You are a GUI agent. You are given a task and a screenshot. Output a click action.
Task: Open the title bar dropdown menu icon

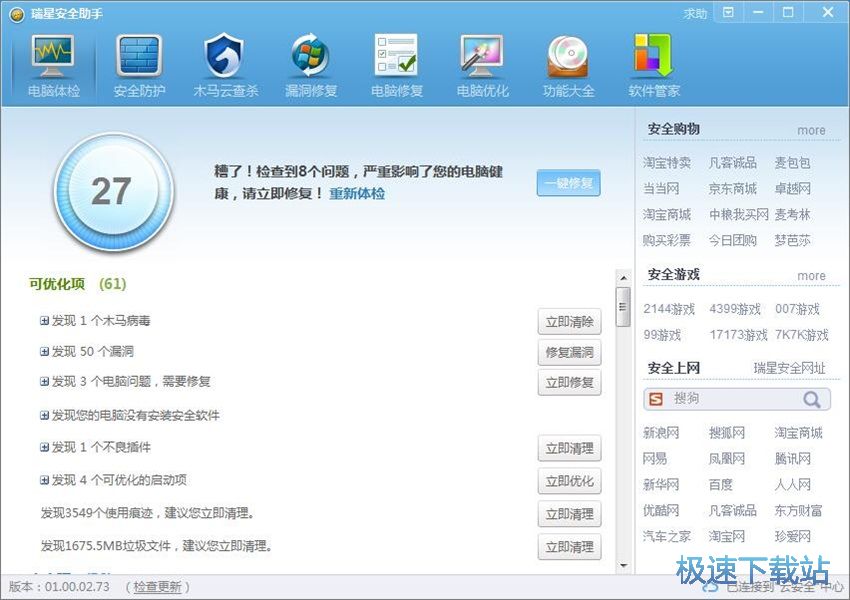[728, 12]
